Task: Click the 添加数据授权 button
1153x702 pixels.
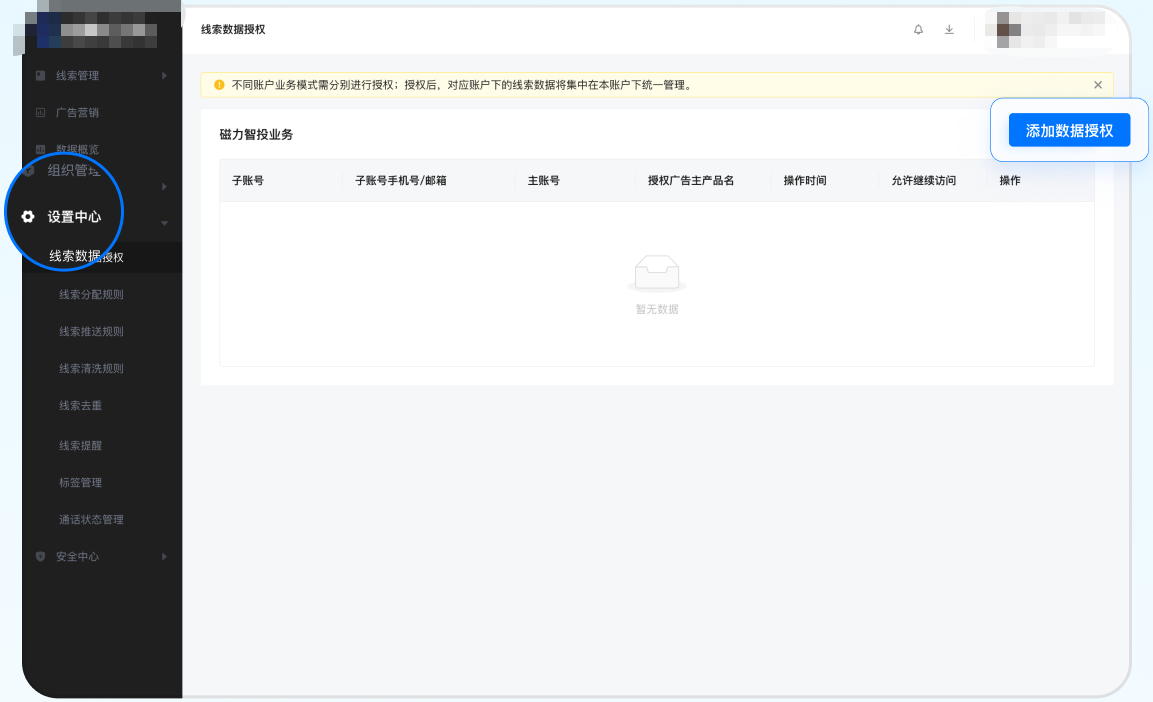Action: (x=1069, y=129)
